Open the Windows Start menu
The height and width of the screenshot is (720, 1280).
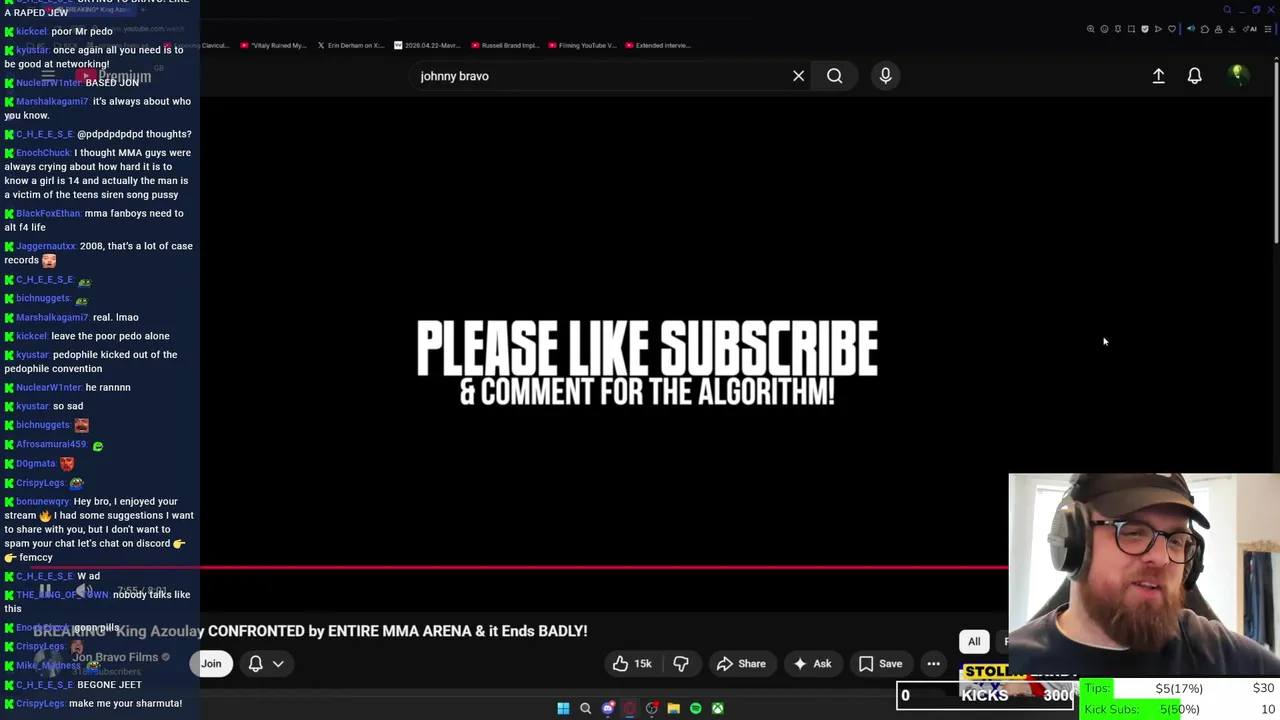pyautogui.click(x=563, y=708)
